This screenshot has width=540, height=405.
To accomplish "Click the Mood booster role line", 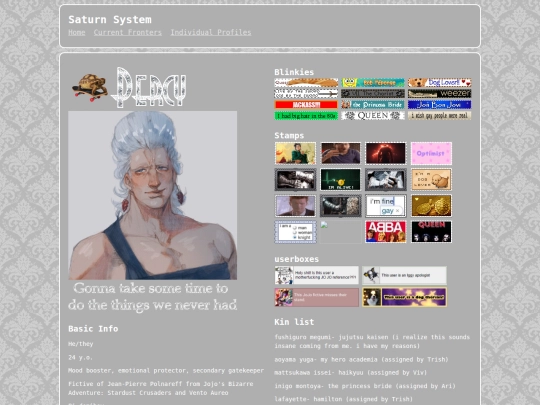I will click(x=166, y=371).
